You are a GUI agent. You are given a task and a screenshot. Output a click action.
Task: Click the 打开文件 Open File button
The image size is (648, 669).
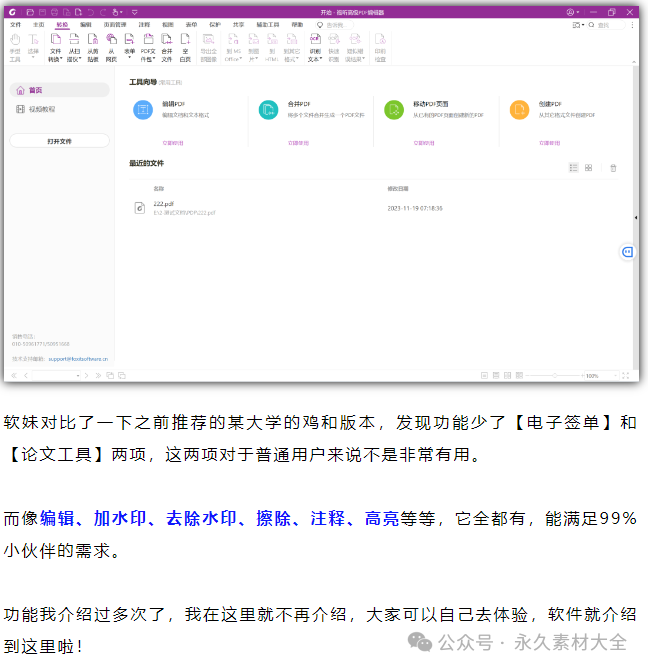point(59,141)
